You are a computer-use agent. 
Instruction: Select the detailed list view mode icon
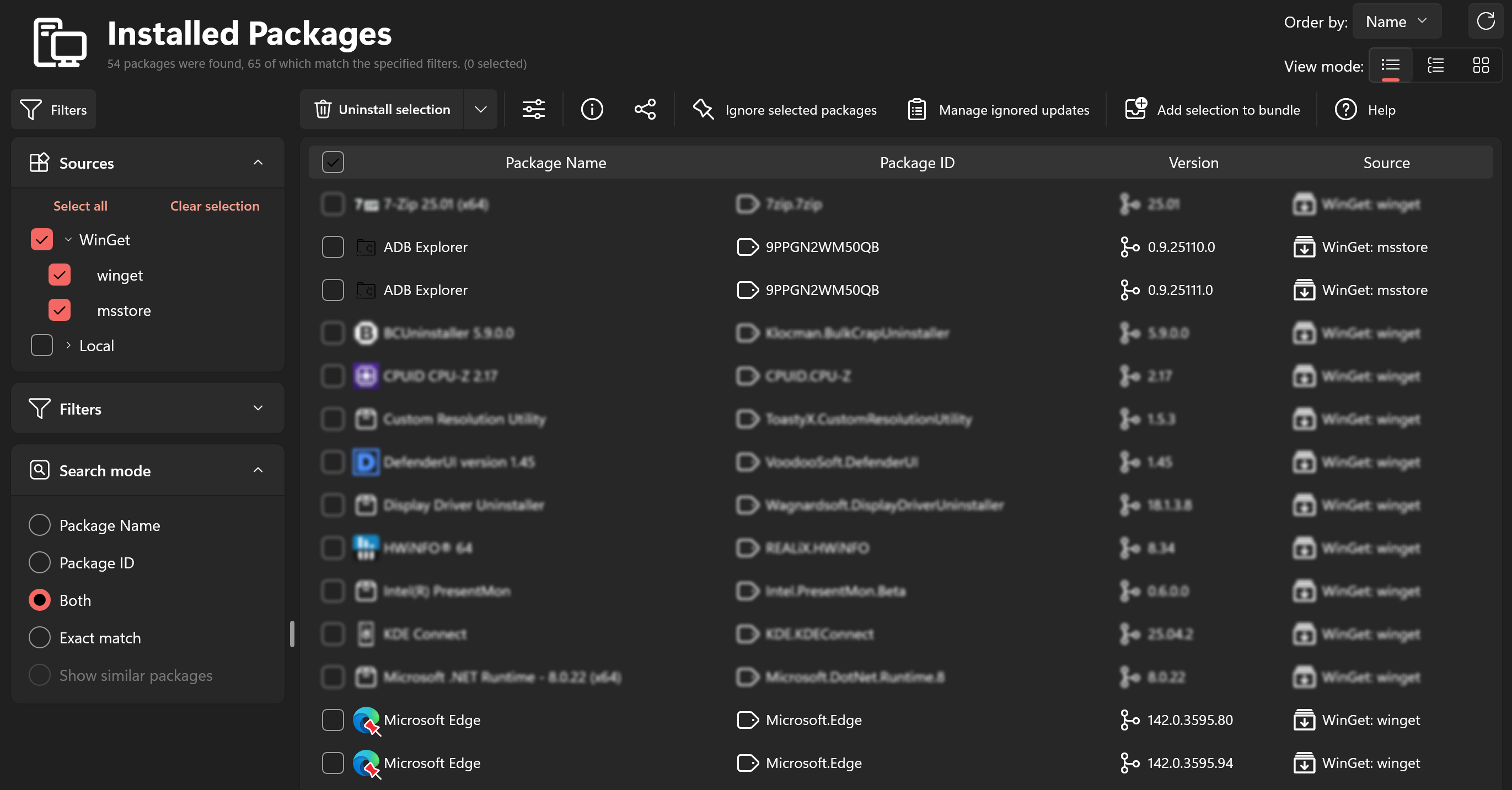pyautogui.click(x=1436, y=65)
